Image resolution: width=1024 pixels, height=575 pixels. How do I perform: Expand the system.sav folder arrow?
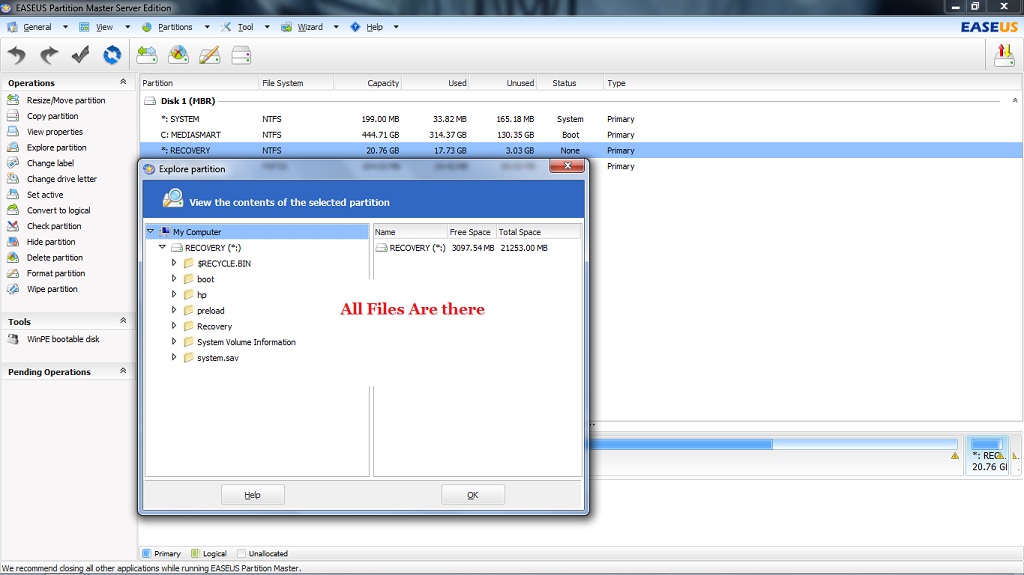pyautogui.click(x=174, y=357)
